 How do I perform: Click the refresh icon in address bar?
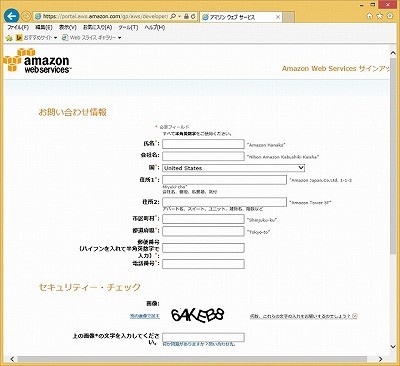(193, 16)
